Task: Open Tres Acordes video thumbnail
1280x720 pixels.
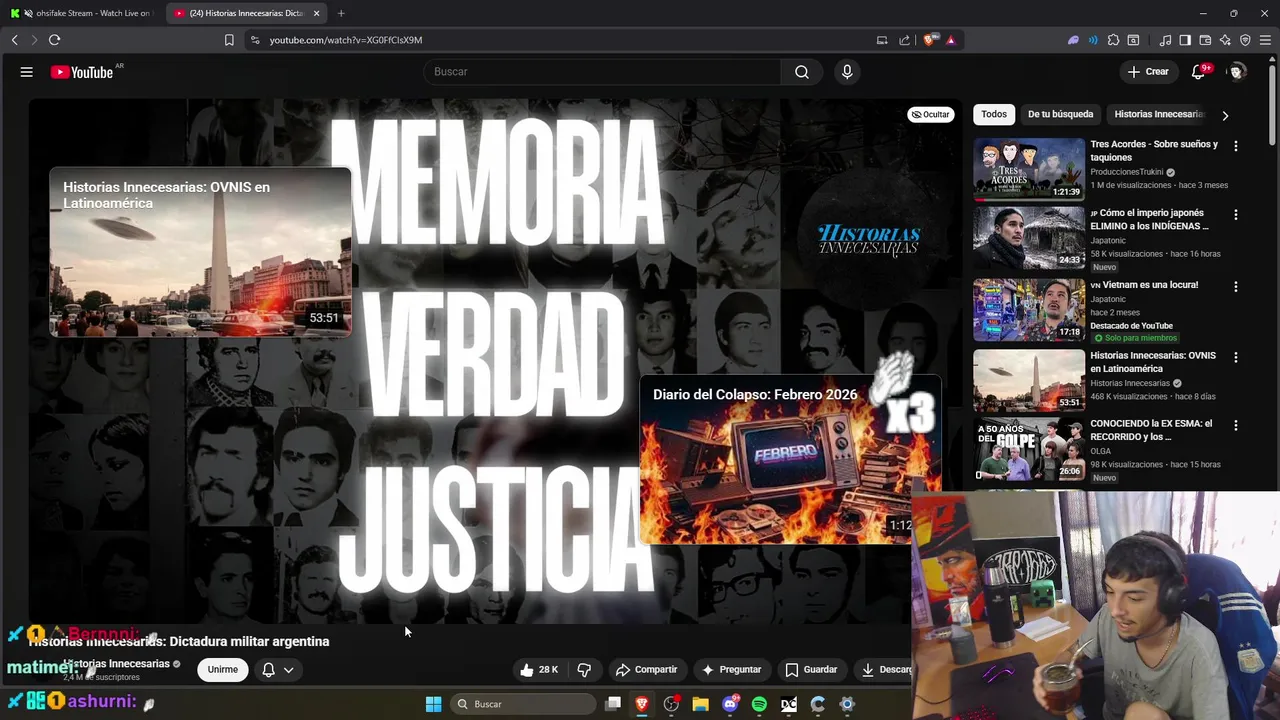Action: coord(1029,169)
